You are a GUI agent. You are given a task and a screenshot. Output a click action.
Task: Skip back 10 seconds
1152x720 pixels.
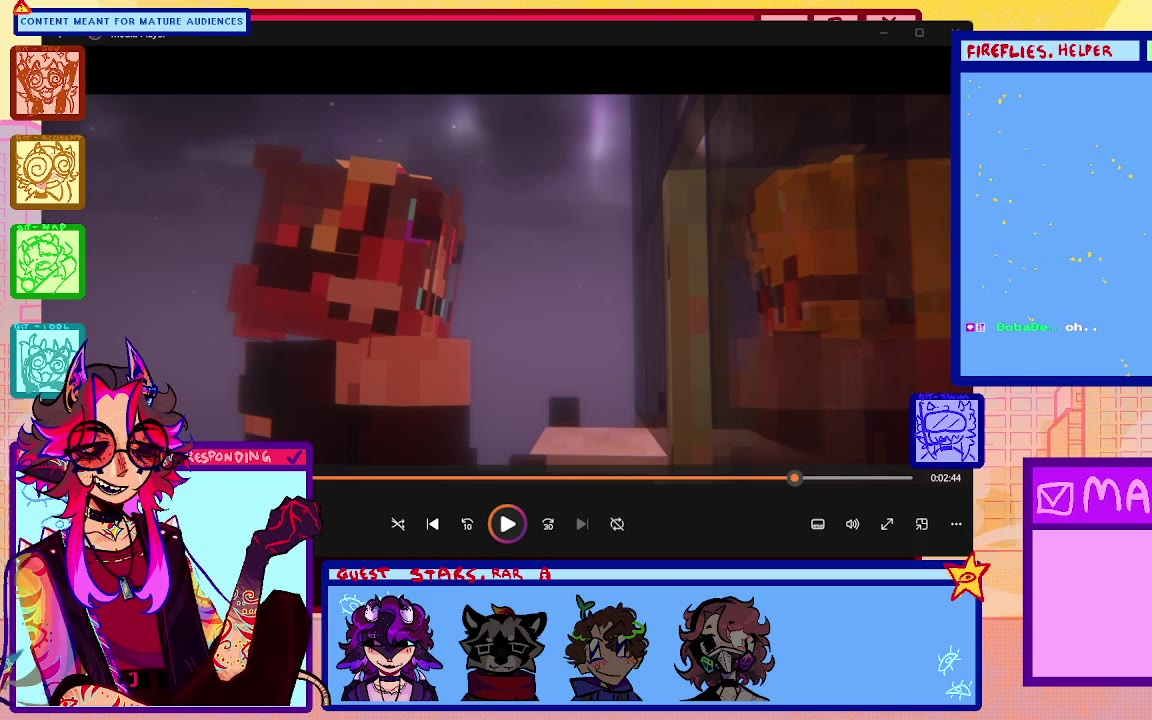[467, 524]
